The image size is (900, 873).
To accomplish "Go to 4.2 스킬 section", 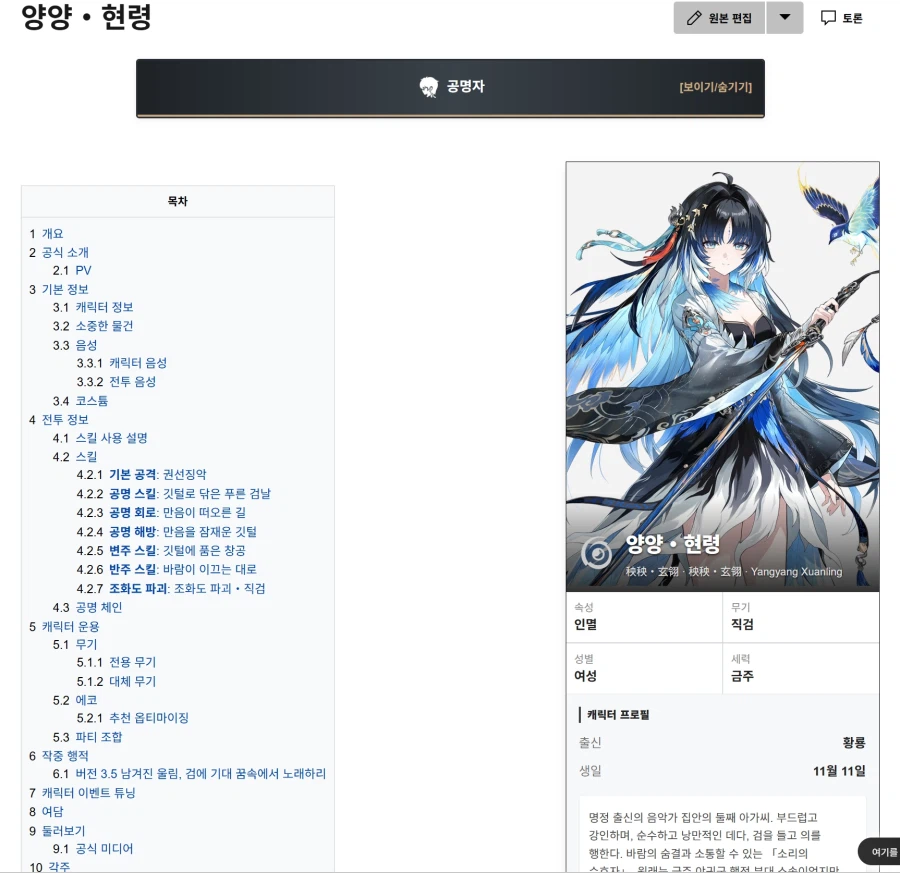I will [86, 457].
